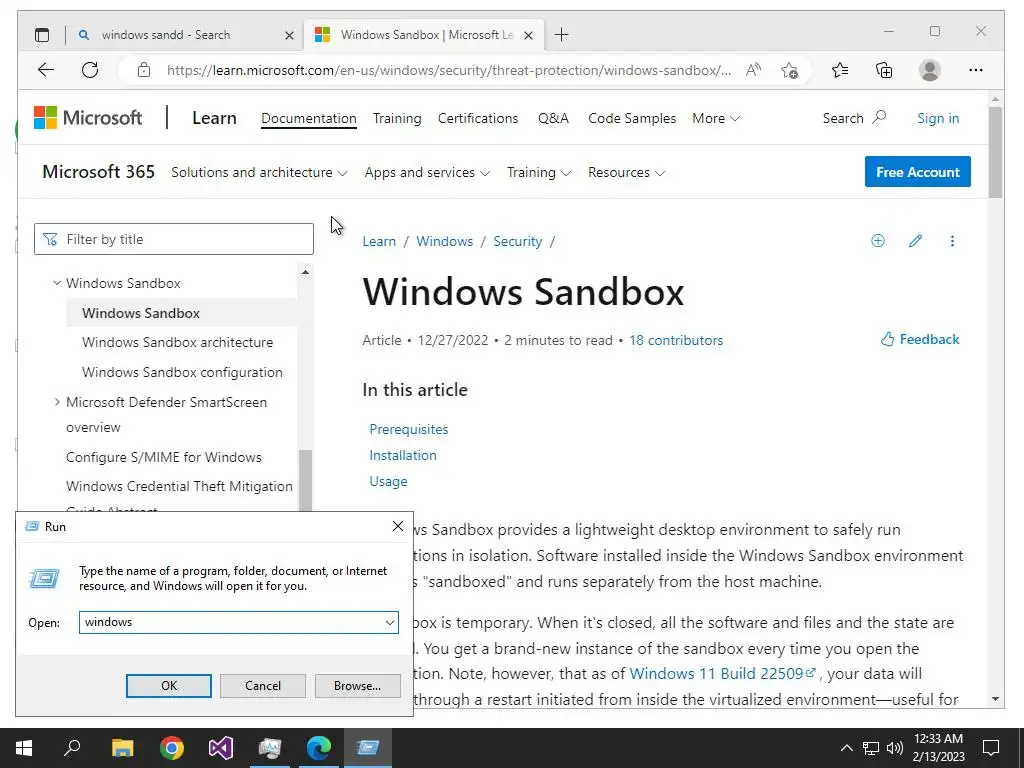This screenshot has width=1024, height=768.
Task: Select Windows Sandbox architecture in sidebar
Action: (178, 342)
